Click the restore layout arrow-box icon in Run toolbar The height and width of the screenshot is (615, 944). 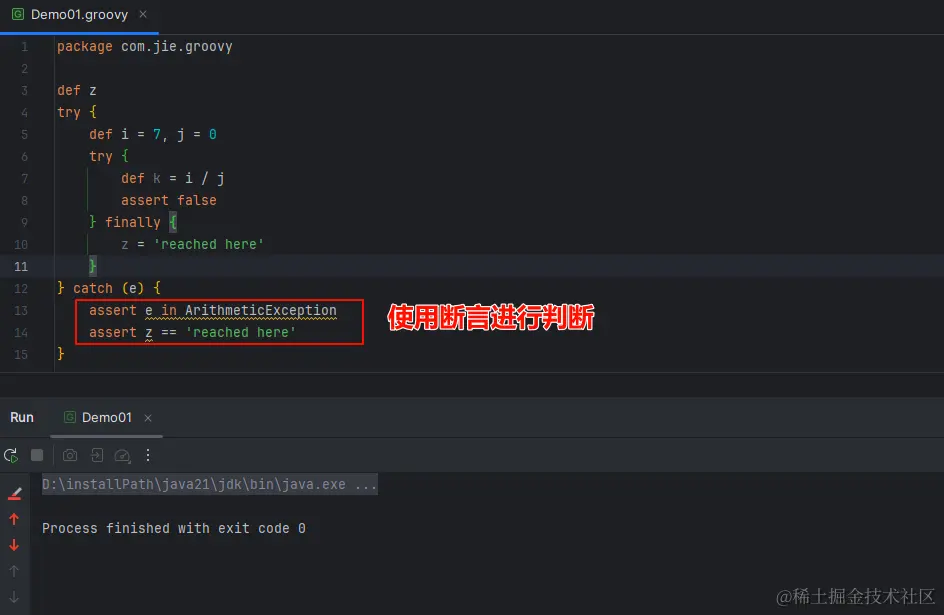point(96,456)
